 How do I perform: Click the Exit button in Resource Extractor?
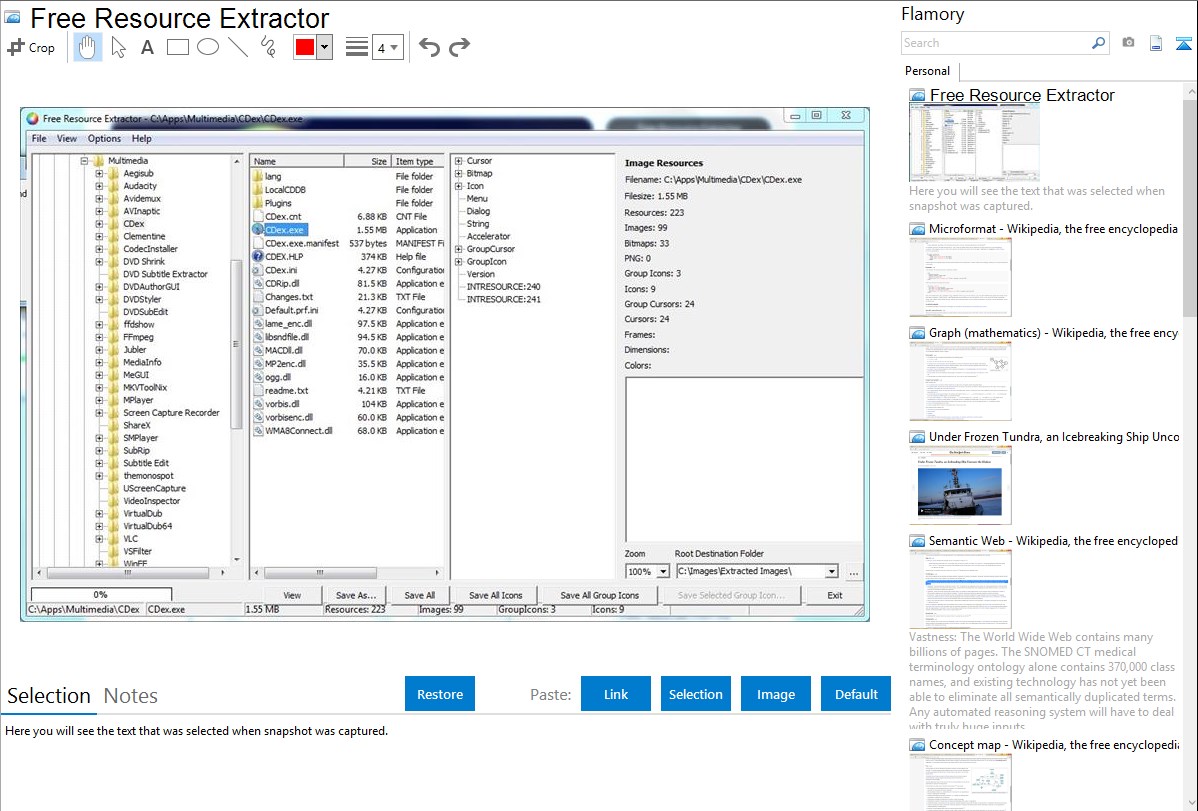(835, 595)
